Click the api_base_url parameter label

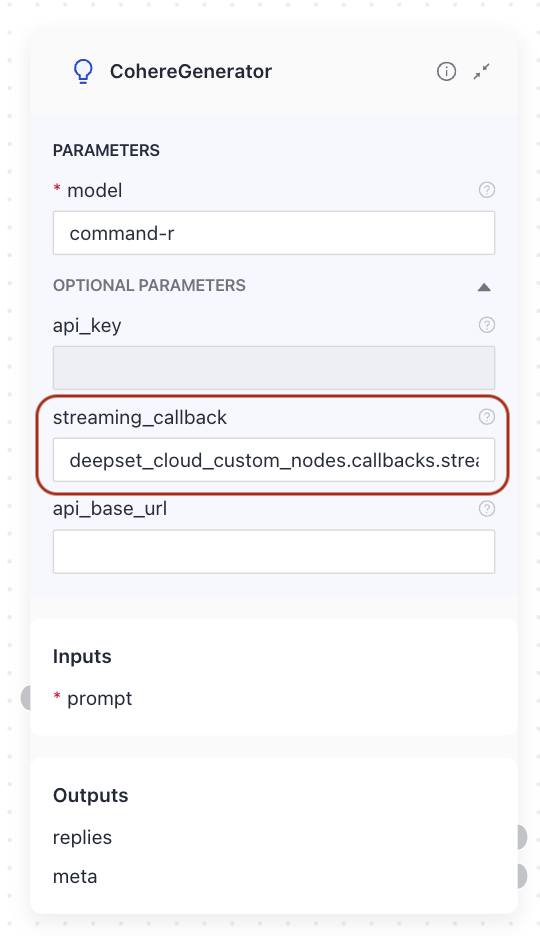(x=110, y=509)
